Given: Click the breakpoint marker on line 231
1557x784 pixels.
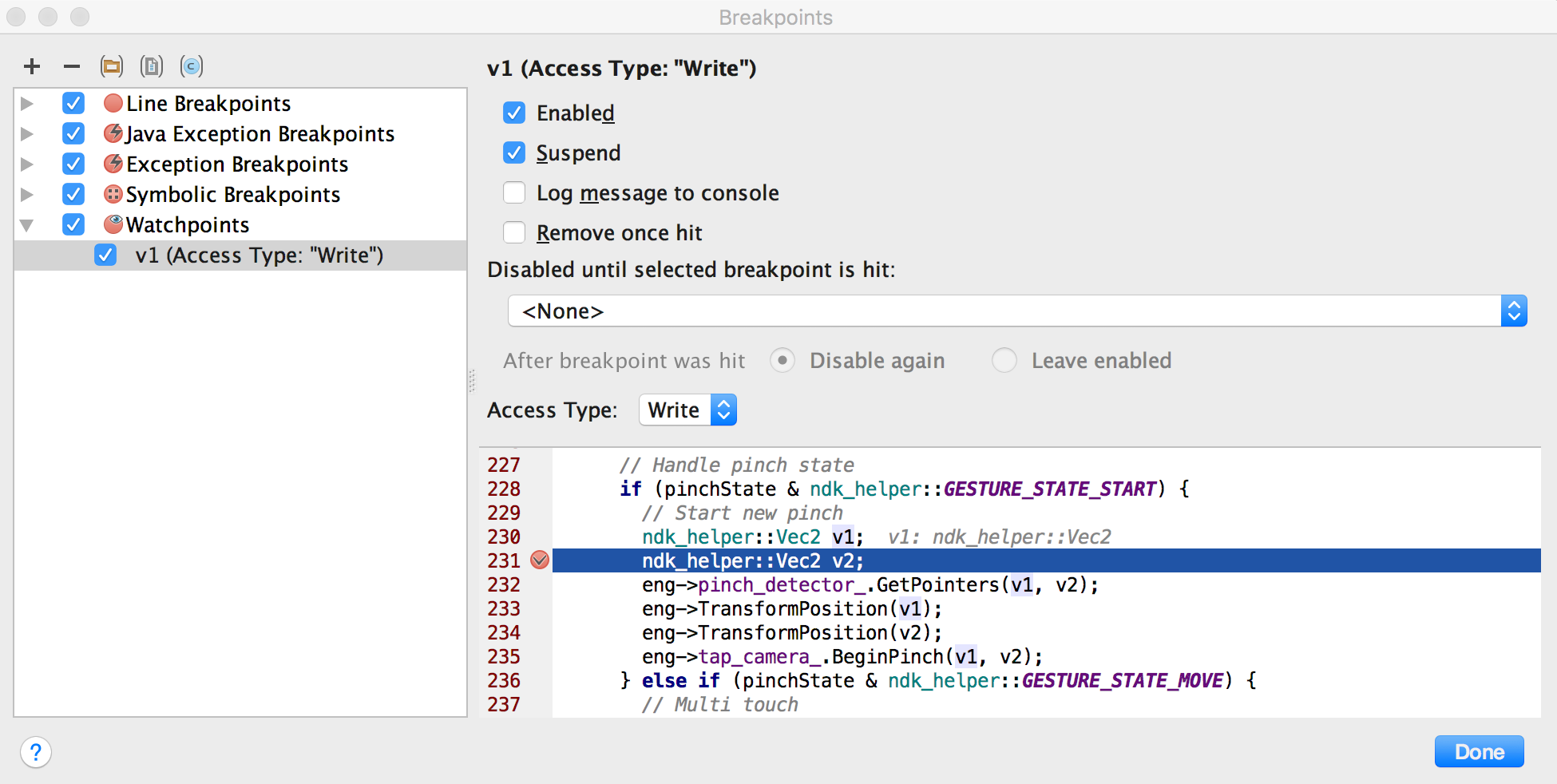Looking at the screenshot, I should coord(540,560).
